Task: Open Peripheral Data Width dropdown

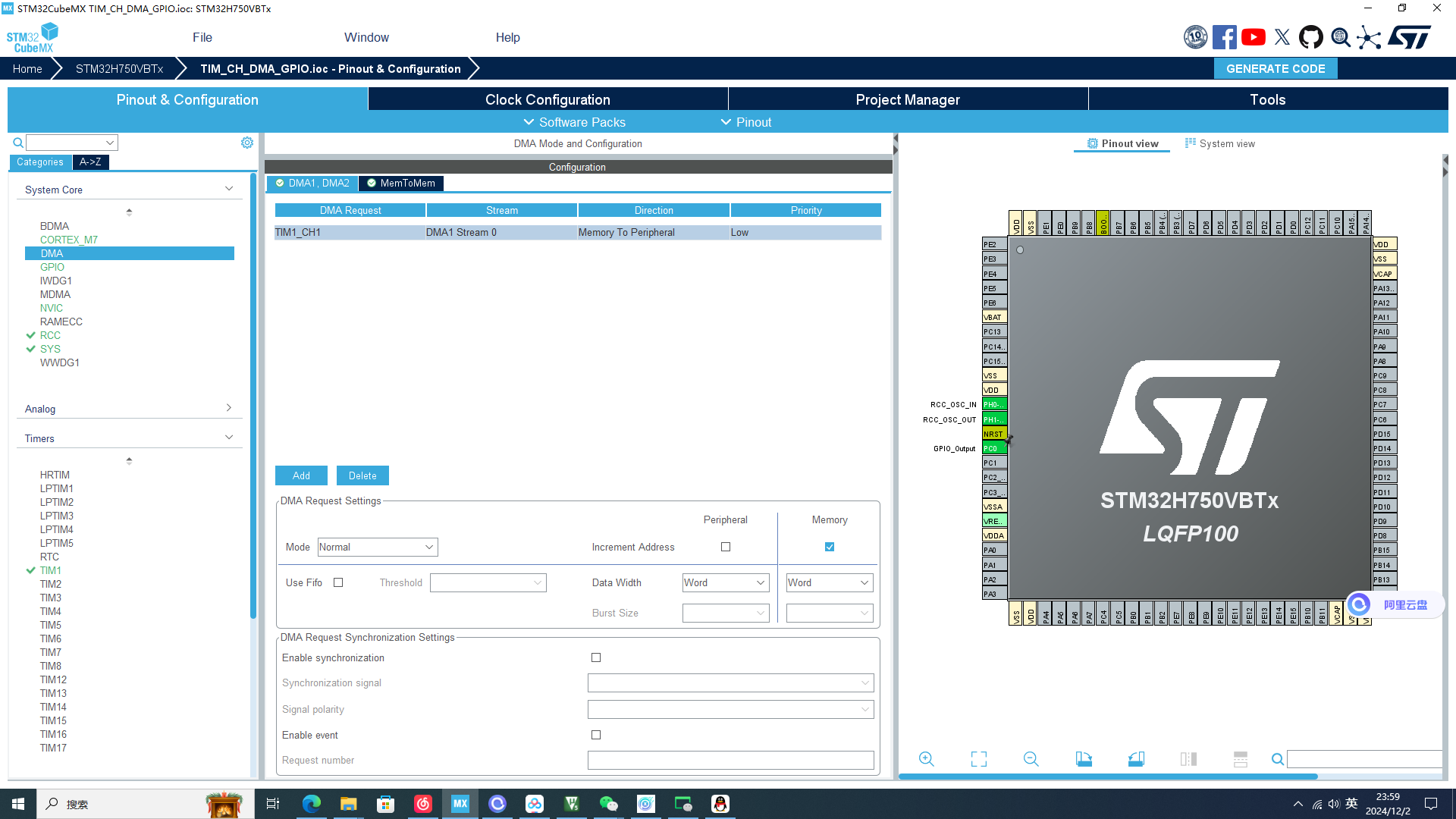Action: (x=726, y=582)
